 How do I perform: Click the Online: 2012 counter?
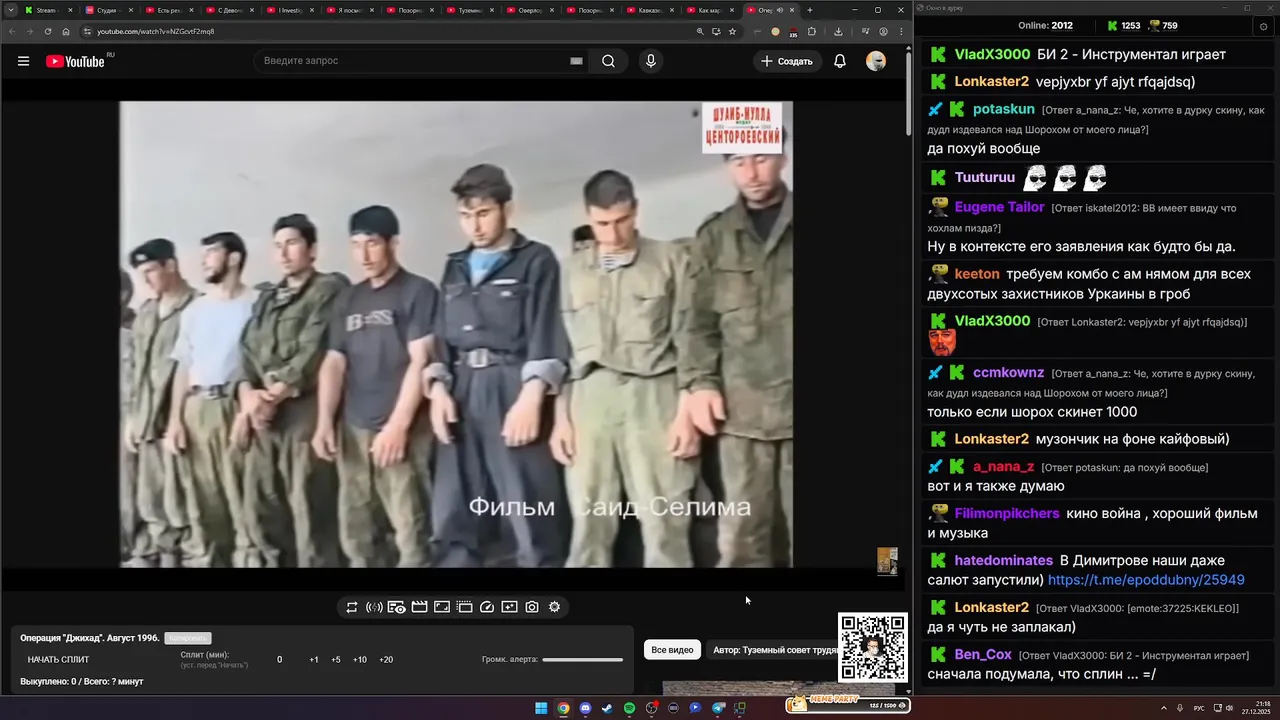tap(1046, 26)
